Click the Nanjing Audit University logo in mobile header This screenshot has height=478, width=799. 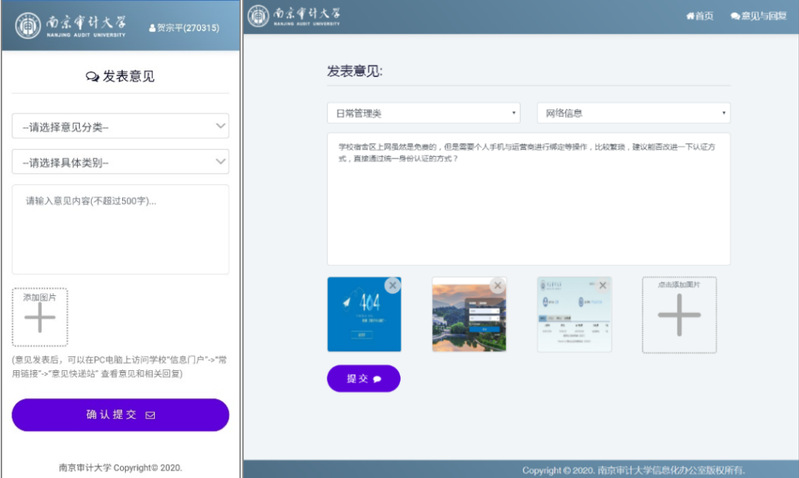tap(71, 26)
